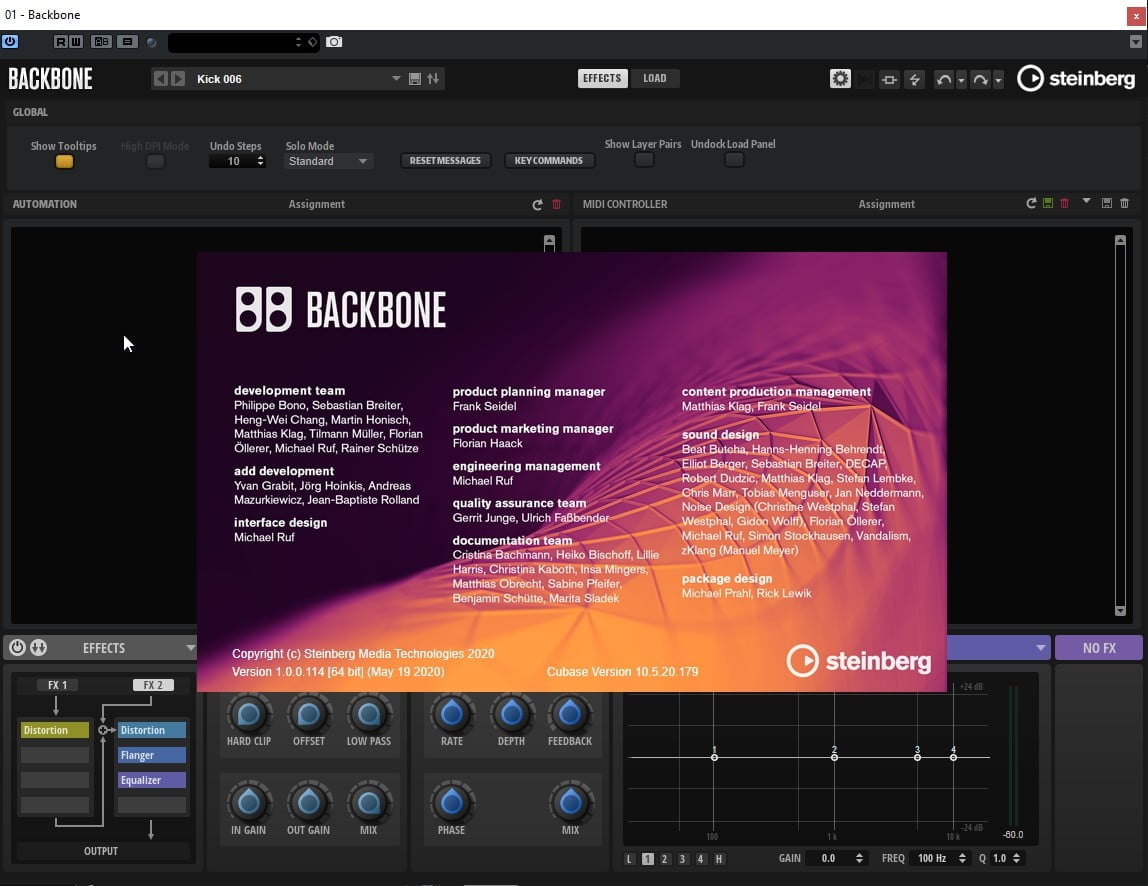Click the up-down arrows beside preset name
The height and width of the screenshot is (886, 1148).
(433, 78)
